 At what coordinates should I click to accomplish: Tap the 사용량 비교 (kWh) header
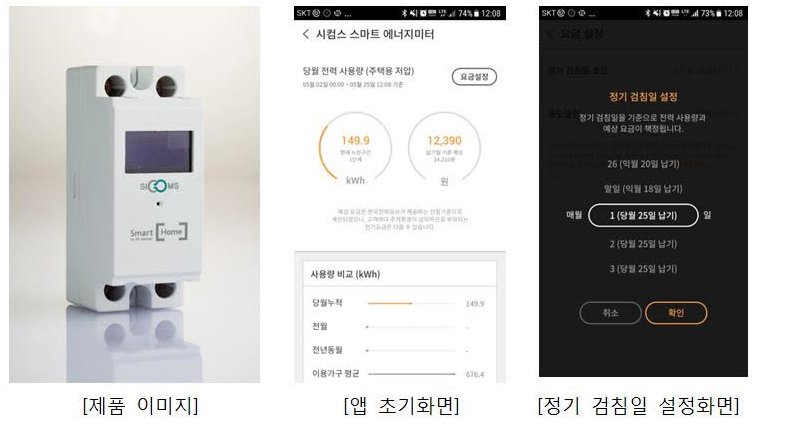345,274
